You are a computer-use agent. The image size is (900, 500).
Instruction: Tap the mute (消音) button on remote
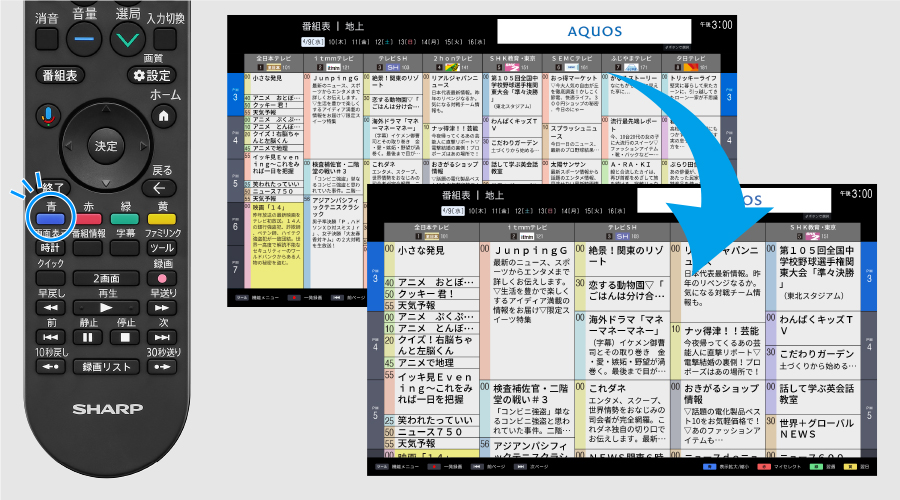click(x=46, y=39)
